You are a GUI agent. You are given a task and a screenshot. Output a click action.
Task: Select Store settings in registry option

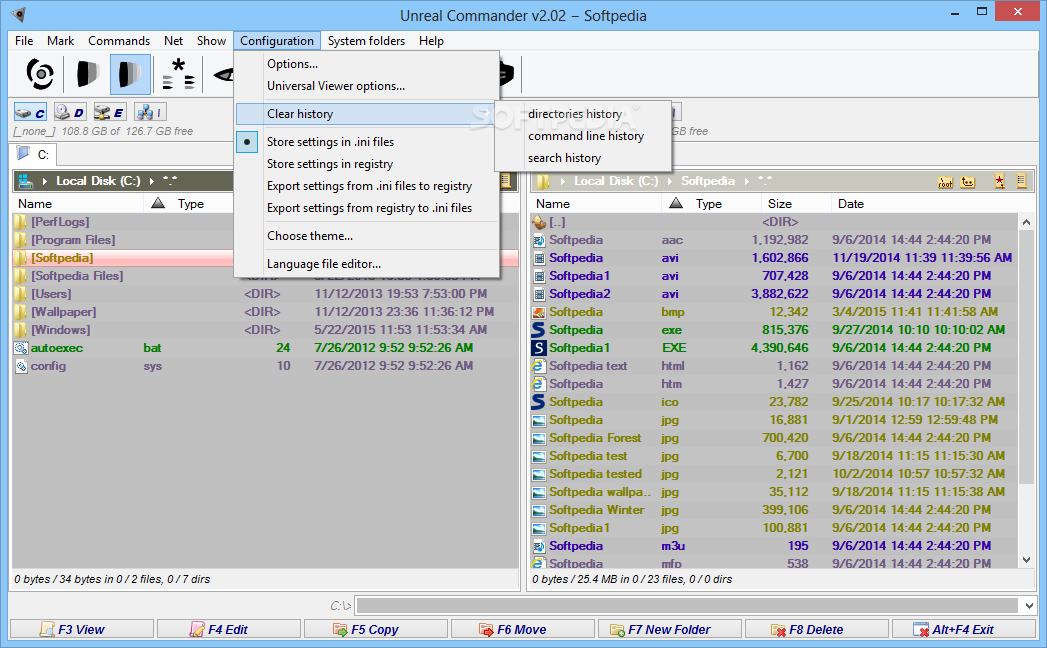pyautogui.click(x=367, y=164)
